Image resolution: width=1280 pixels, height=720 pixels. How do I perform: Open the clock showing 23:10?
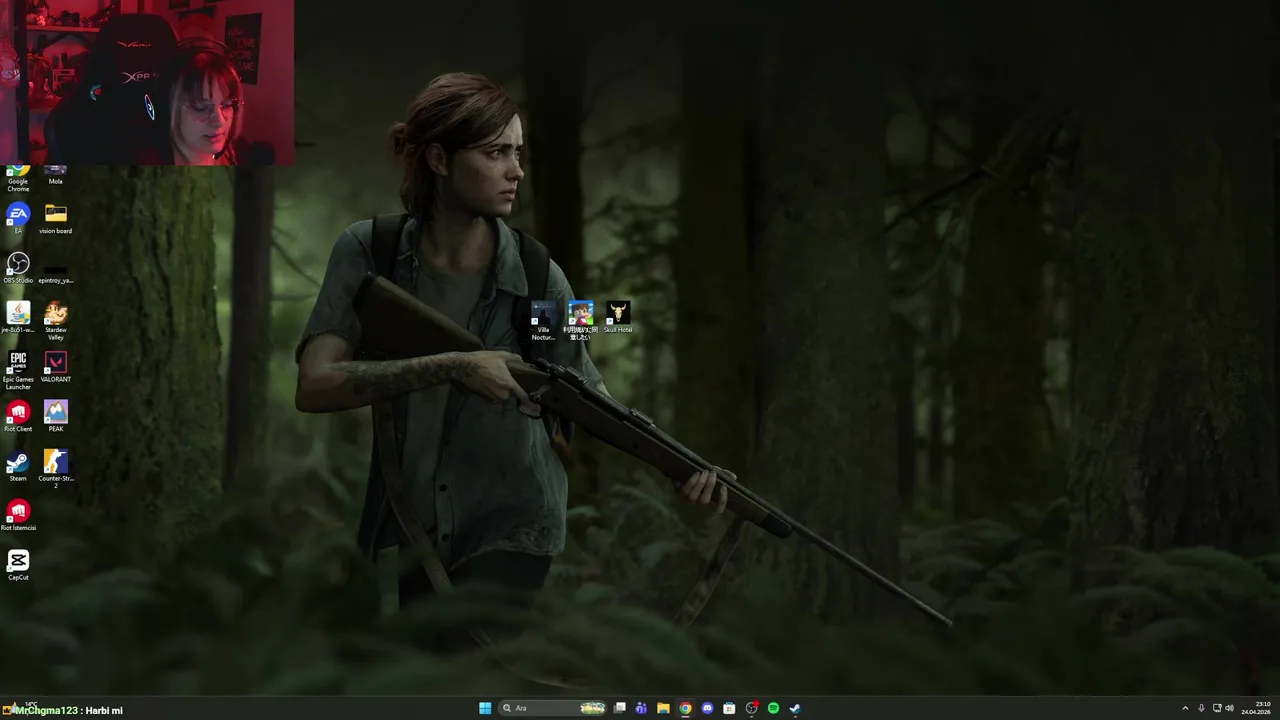1256,708
